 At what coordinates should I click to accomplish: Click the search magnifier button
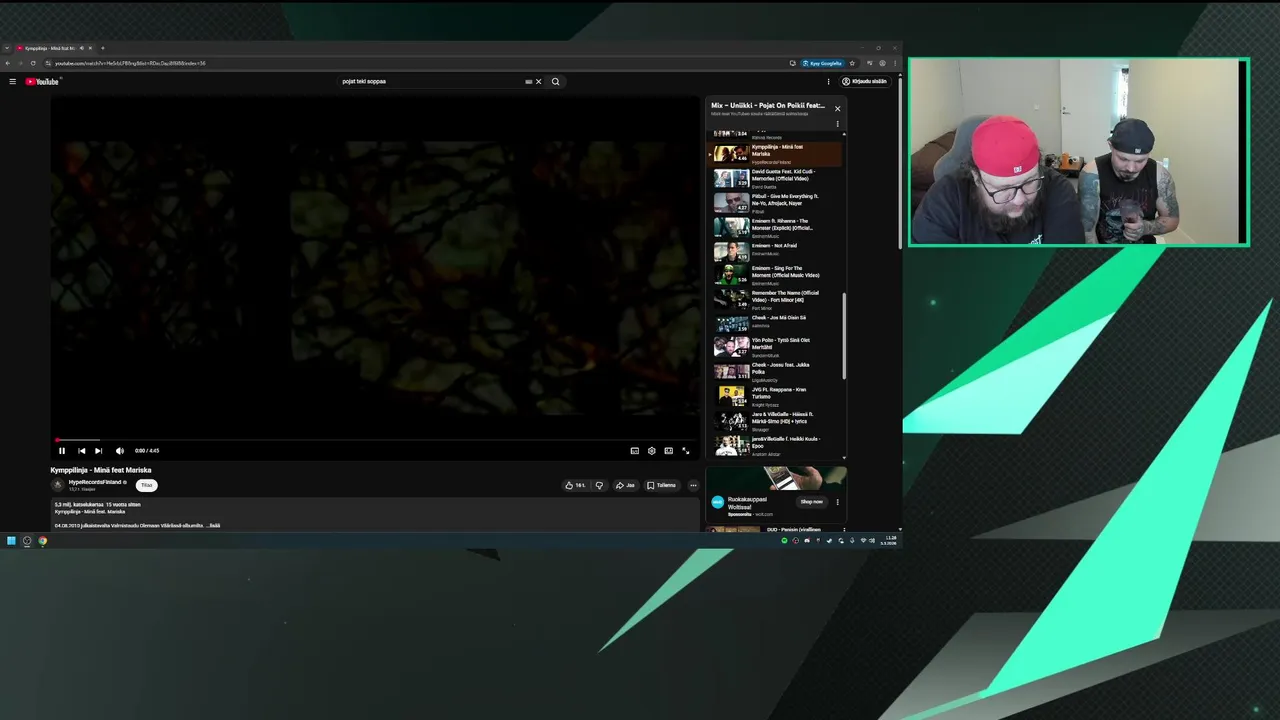point(556,81)
